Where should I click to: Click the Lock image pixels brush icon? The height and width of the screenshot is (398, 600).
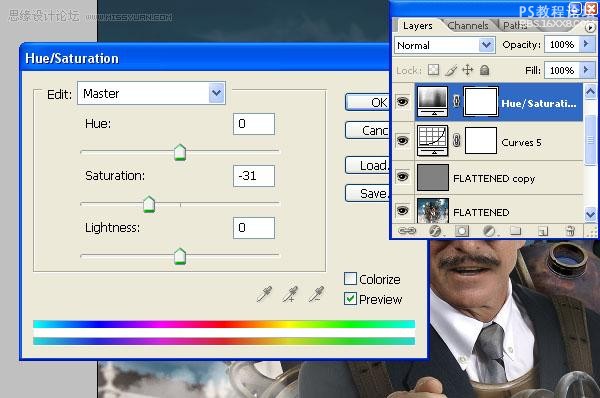point(452,70)
